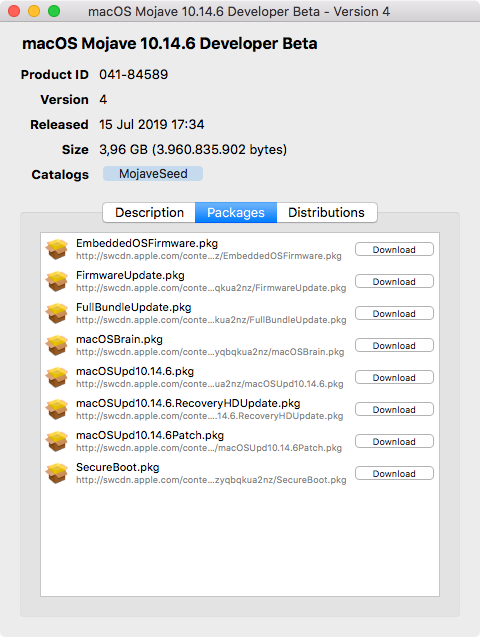Download FirmwareUpdate.pkg

click(x=394, y=282)
